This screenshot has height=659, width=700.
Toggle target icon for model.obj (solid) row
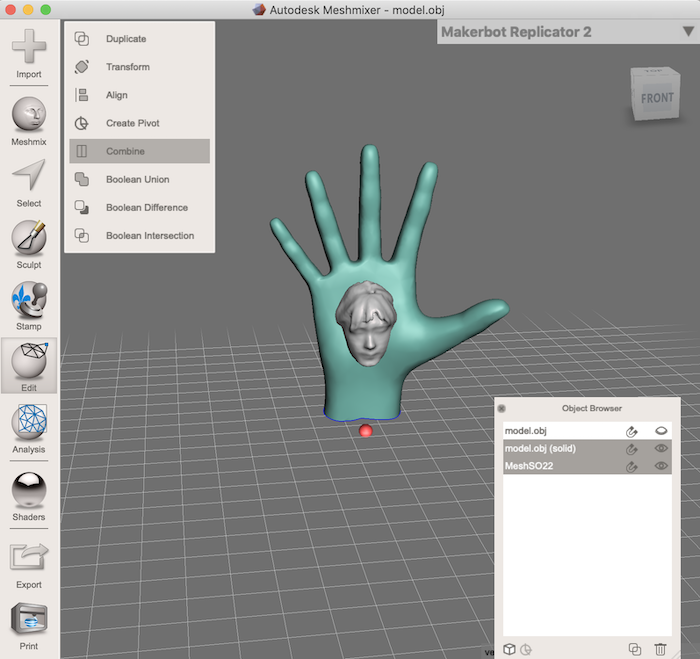coord(632,449)
